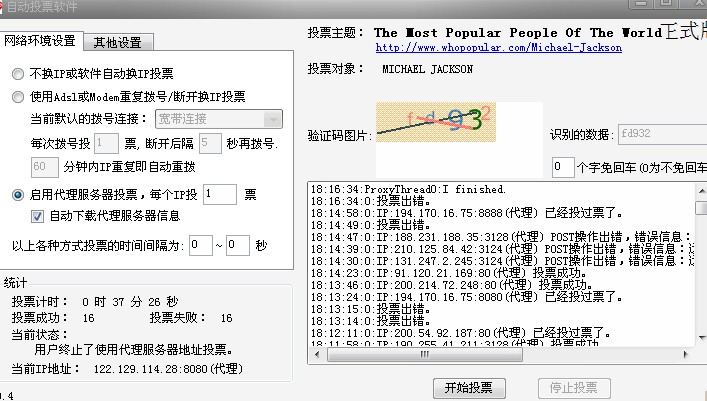The height and width of the screenshot is (401, 707).
Task: Choose the 使用Adsl或Modem重复拨号 radio option
Action: (x=20, y=97)
